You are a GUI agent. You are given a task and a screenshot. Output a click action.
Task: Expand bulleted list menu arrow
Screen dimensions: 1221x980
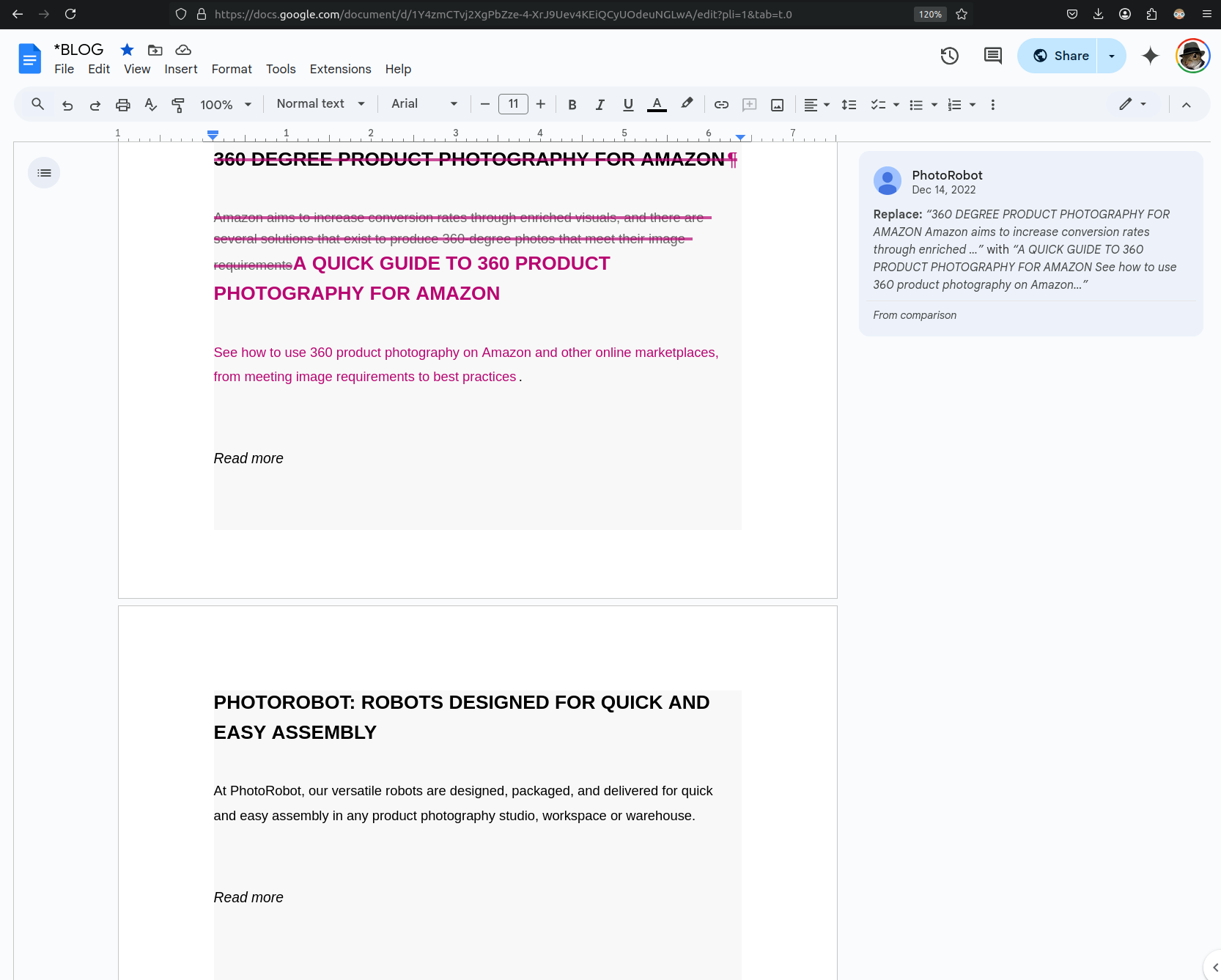934,105
